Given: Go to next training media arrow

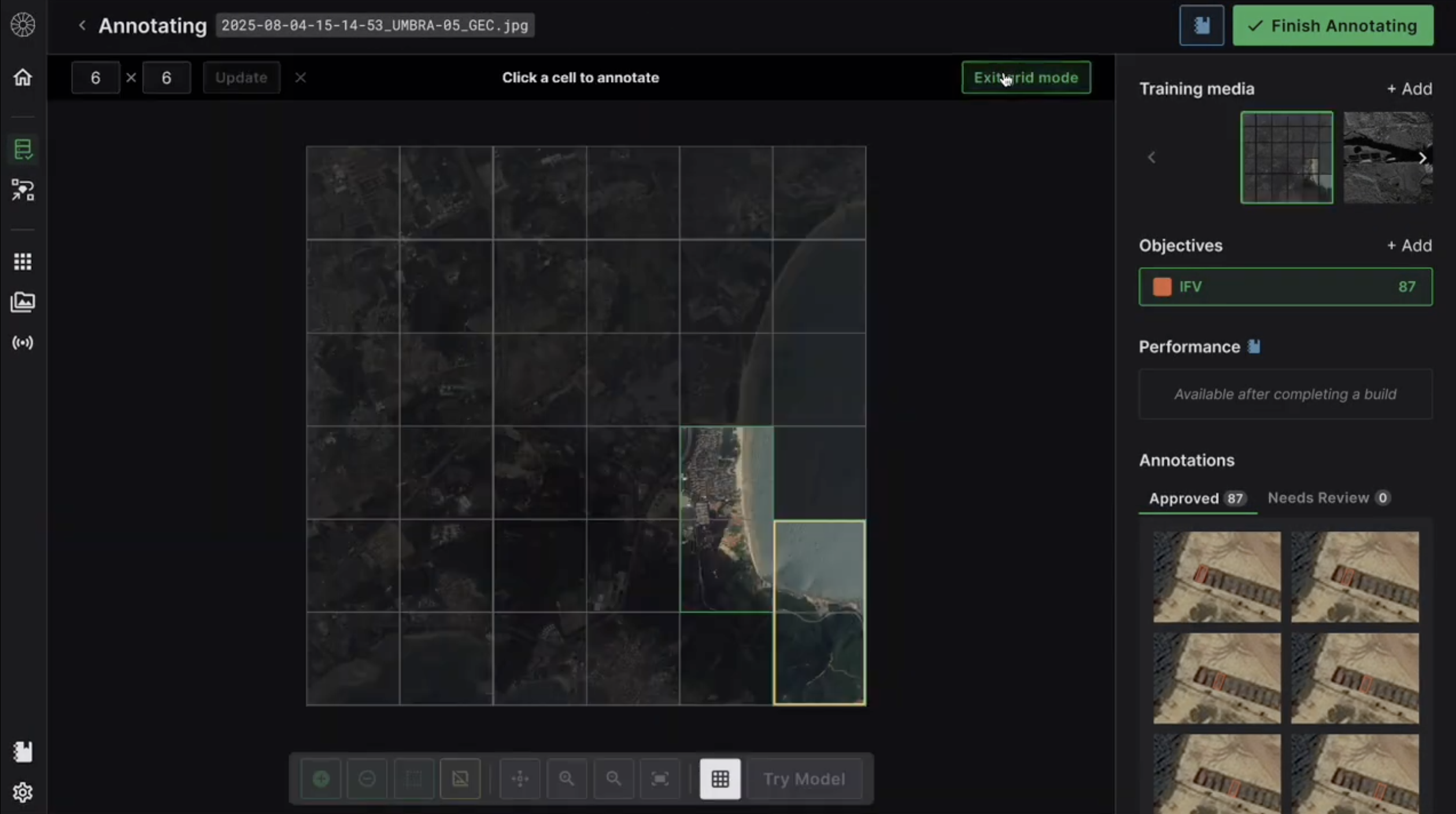Looking at the screenshot, I should pos(1422,158).
